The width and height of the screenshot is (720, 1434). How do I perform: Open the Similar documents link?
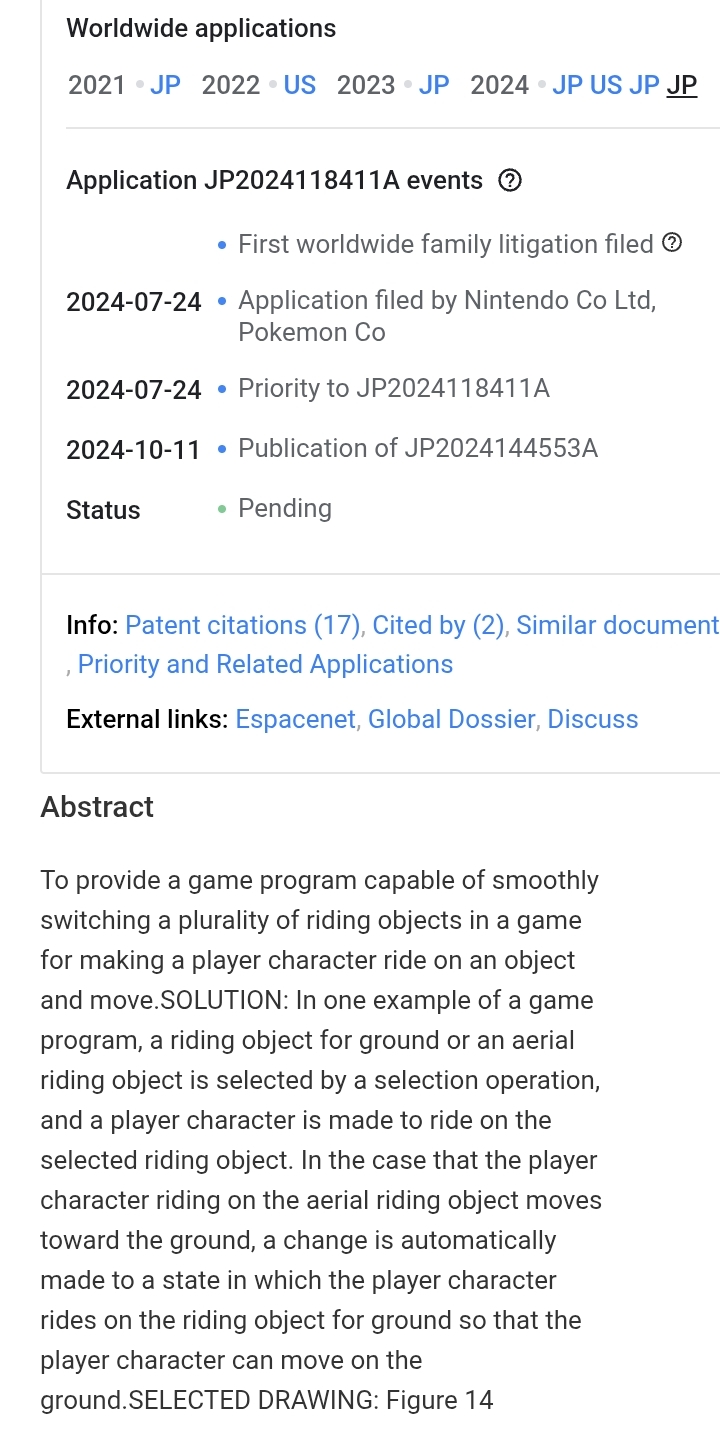click(618, 626)
